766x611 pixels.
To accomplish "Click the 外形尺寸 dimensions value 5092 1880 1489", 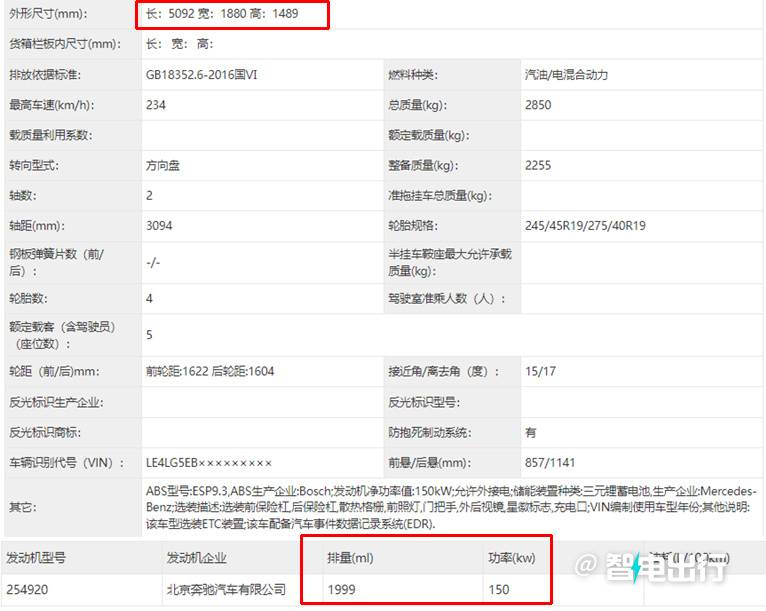I will coord(222,14).
